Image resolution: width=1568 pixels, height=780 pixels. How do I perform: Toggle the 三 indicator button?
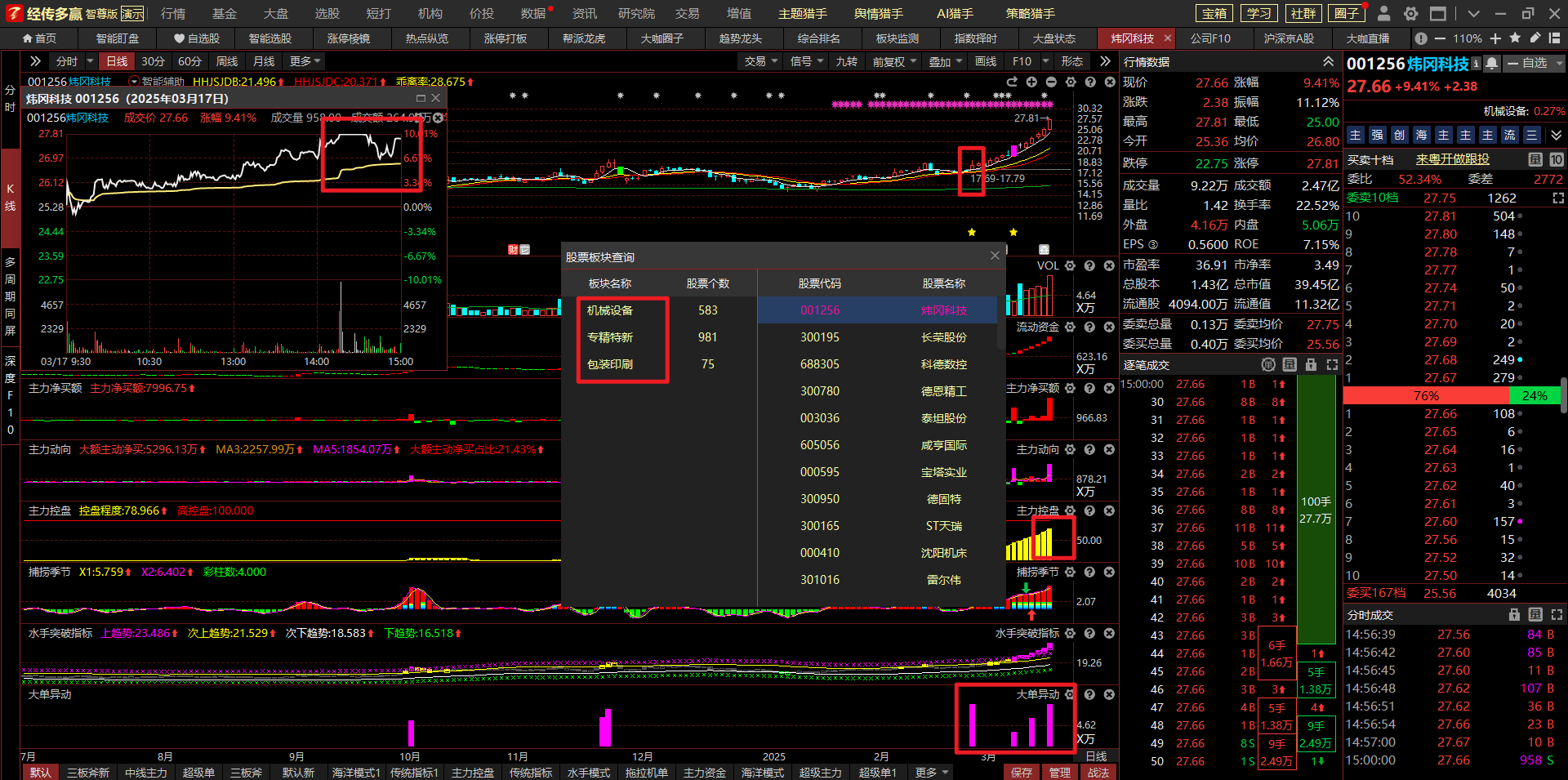coord(1531,135)
